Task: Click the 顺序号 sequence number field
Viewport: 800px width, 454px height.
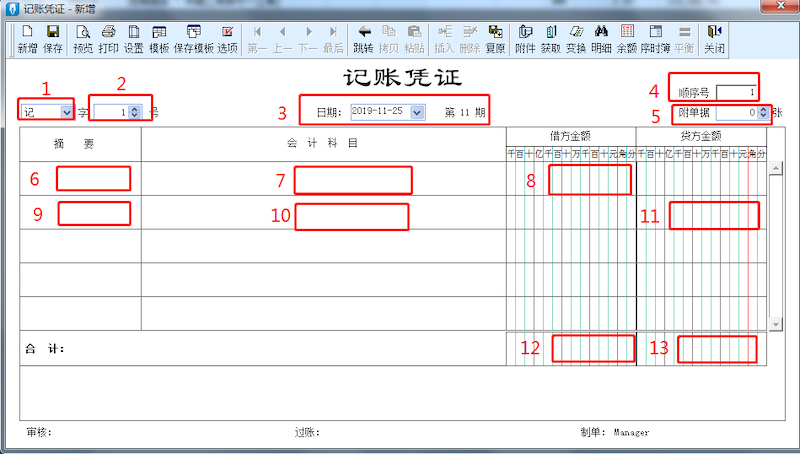Action: tap(736, 92)
